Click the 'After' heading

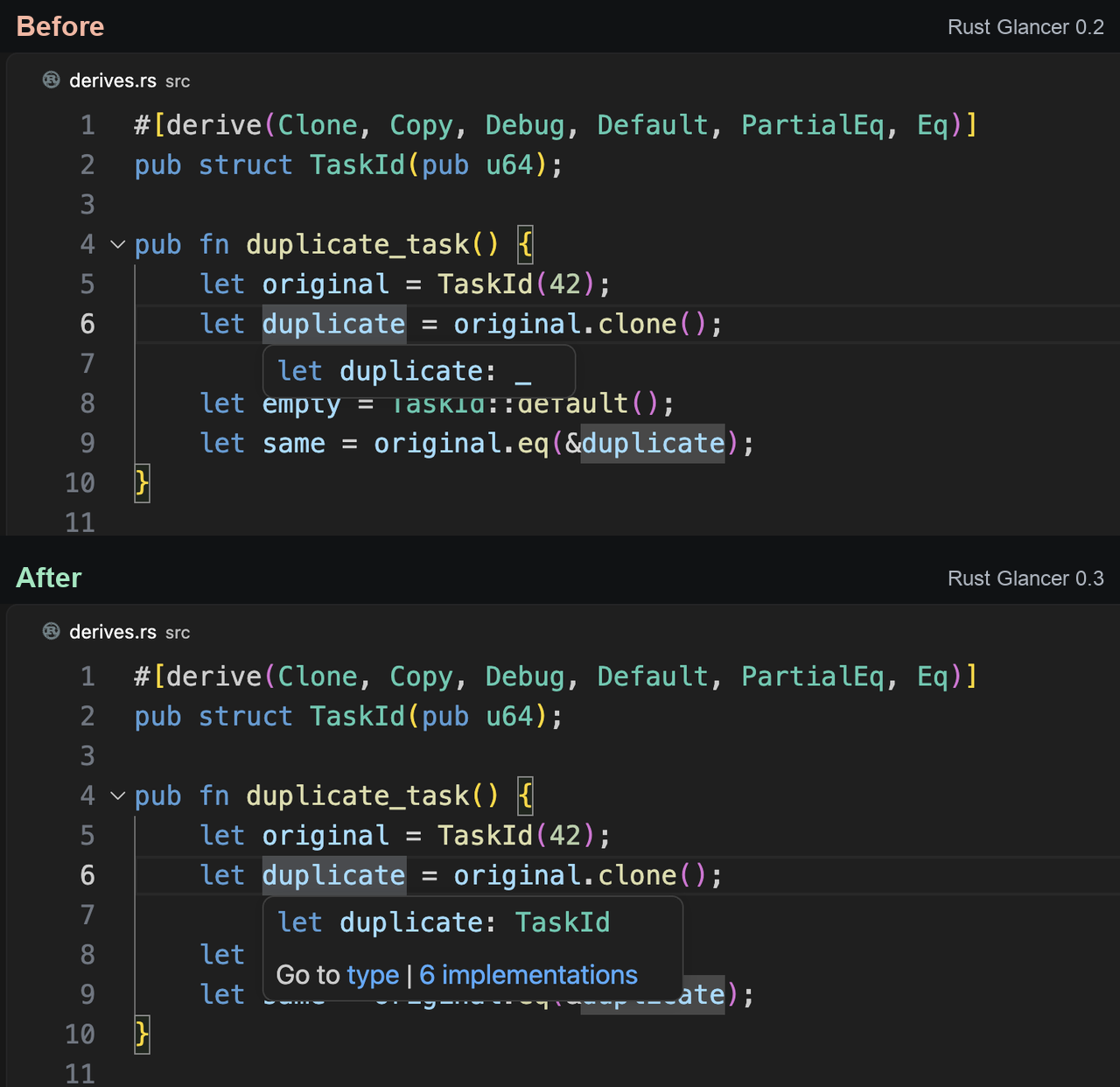pyautogui.click(x=49, y=578)
